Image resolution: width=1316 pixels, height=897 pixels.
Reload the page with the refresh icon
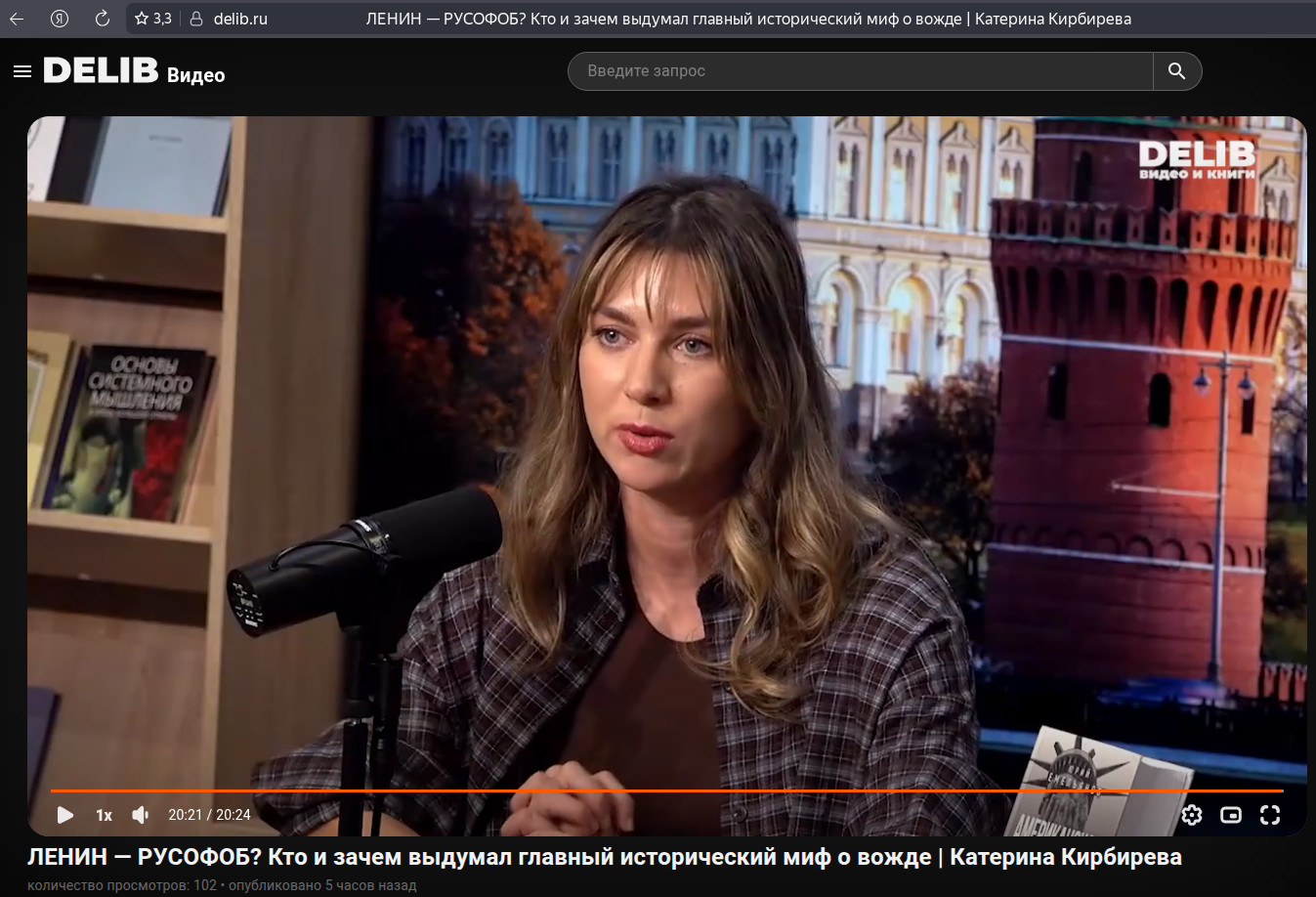(102, 19)
